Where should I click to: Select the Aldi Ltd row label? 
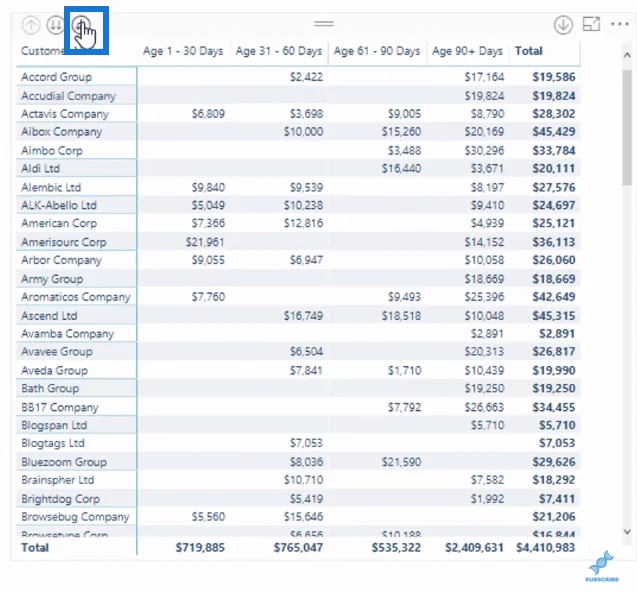coord(40,169)
